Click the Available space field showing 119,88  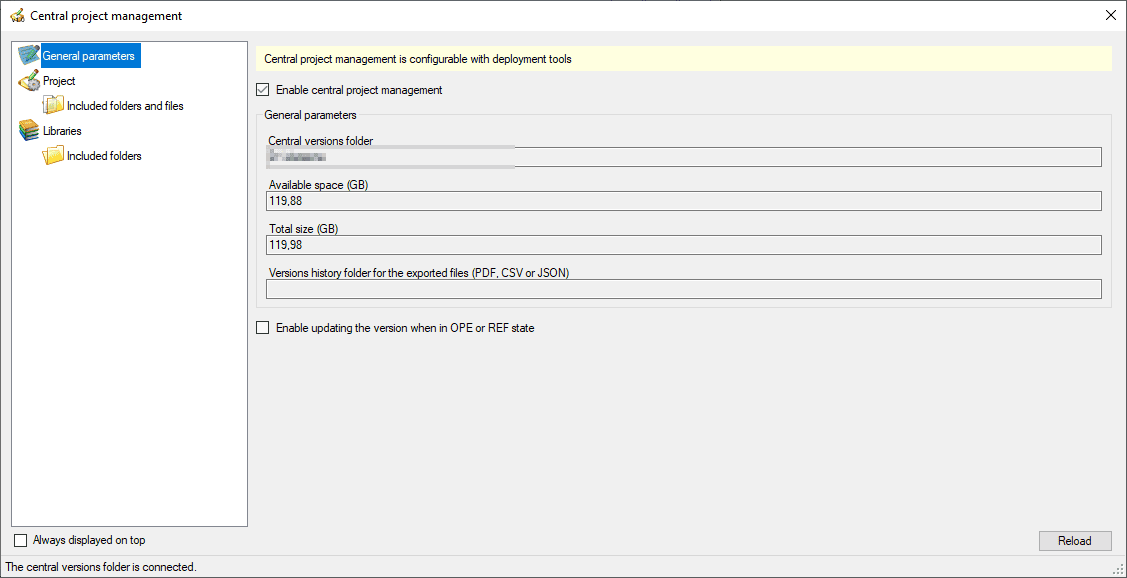coord(684,201)
